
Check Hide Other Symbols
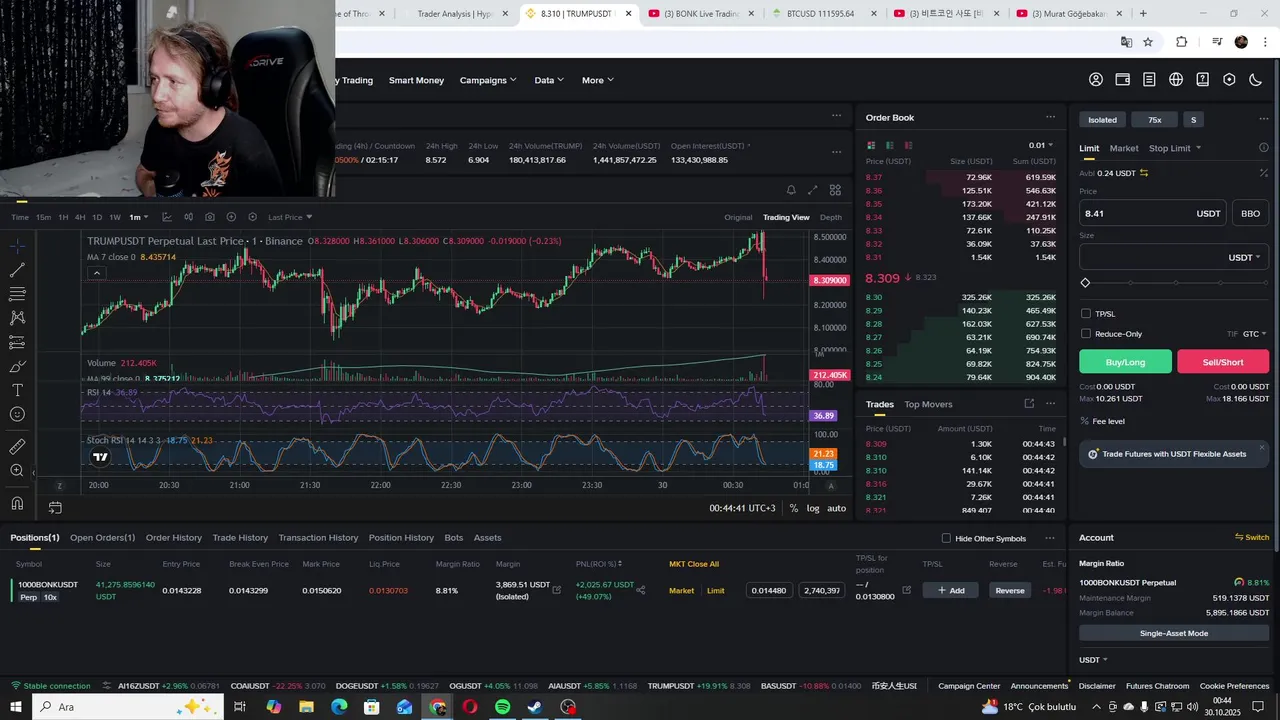[946, 538]
